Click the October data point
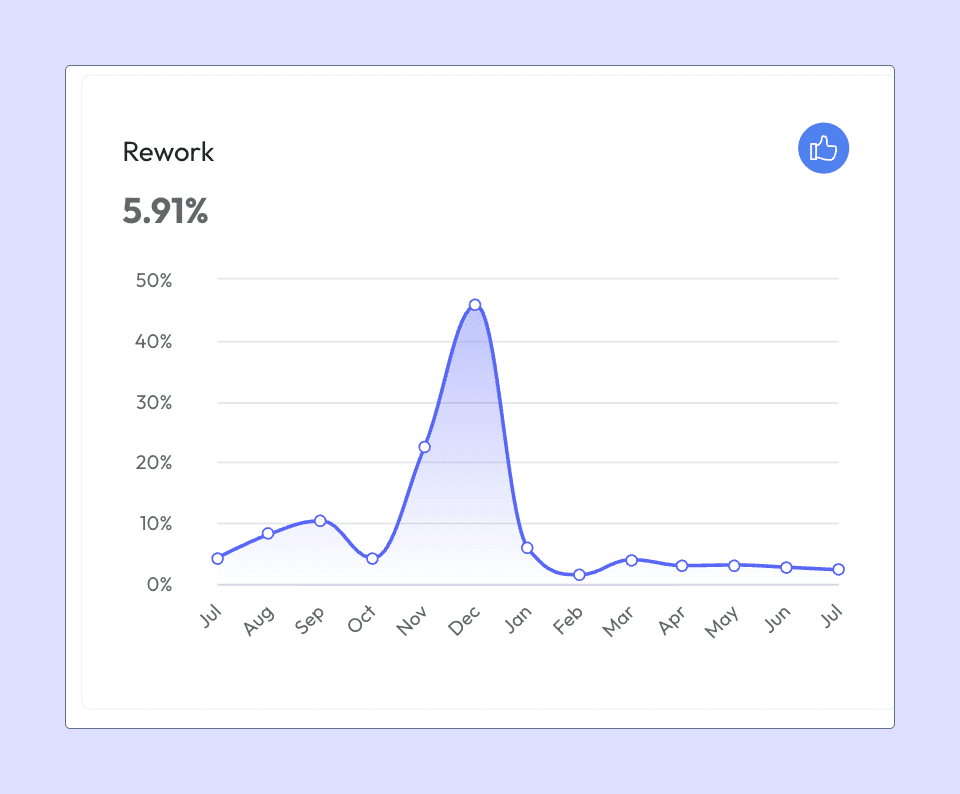This screenshot has width=960, height=794. point(372,558)
